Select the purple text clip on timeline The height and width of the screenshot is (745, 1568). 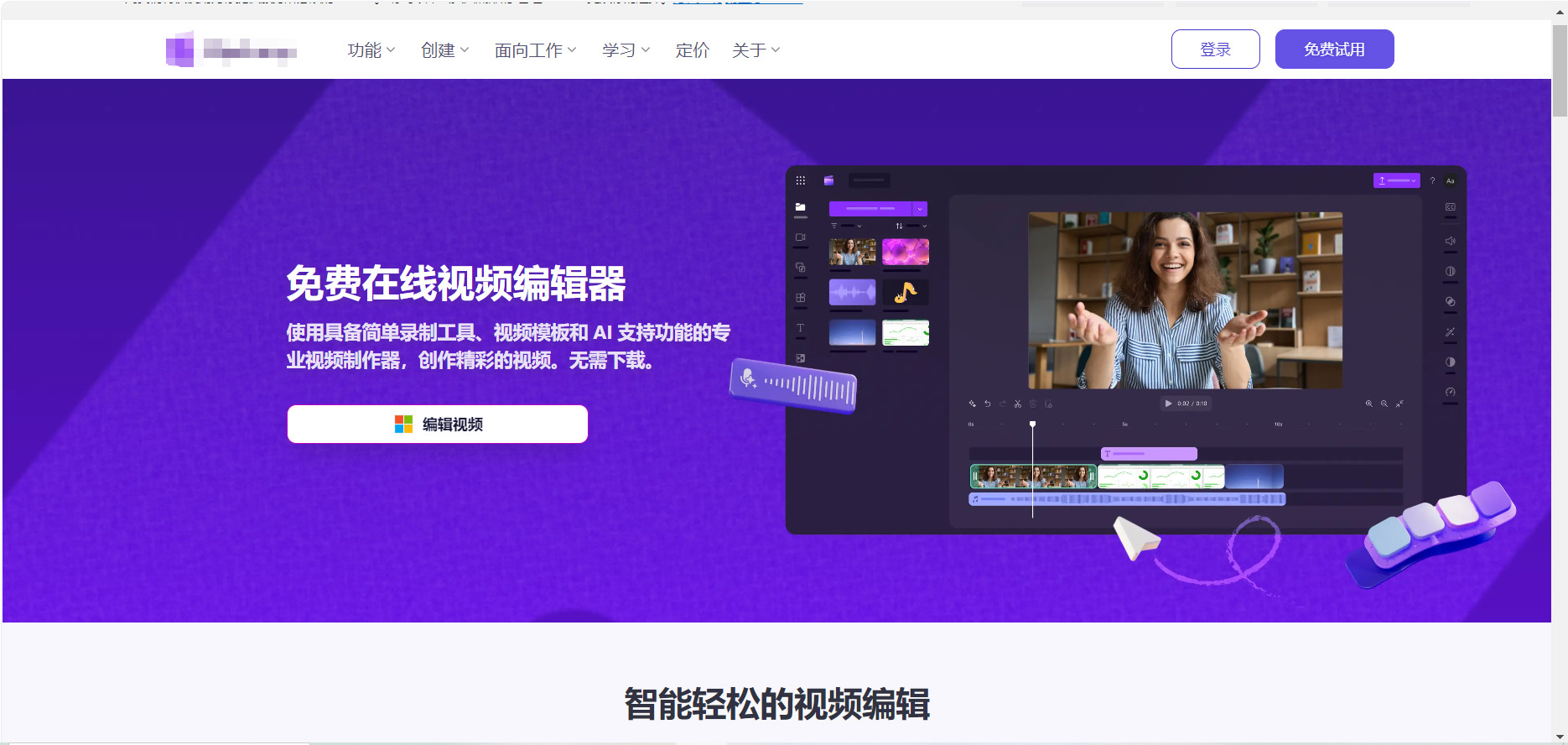(1149, 454)
